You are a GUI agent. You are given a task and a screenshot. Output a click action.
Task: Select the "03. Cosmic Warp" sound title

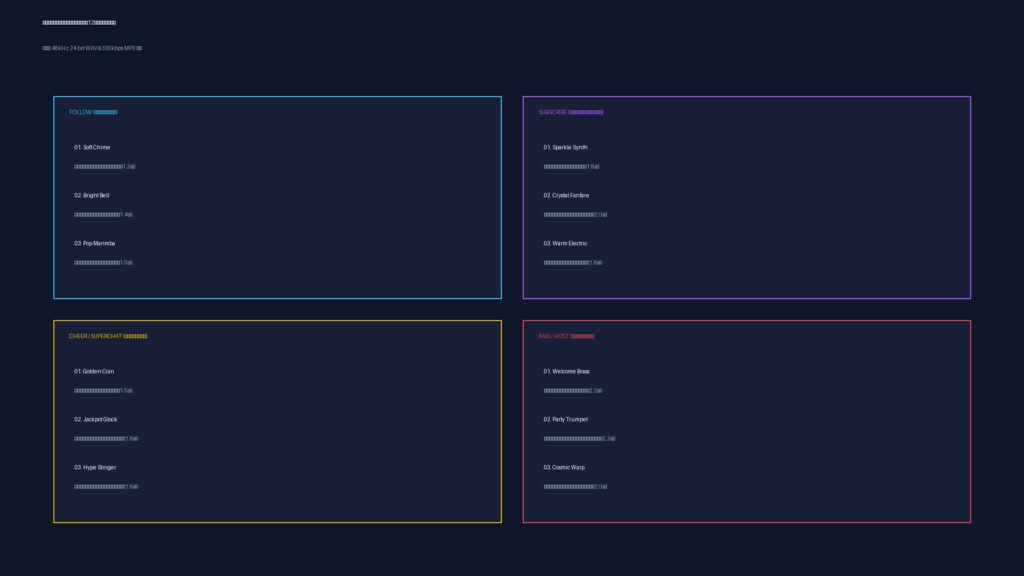564,468
